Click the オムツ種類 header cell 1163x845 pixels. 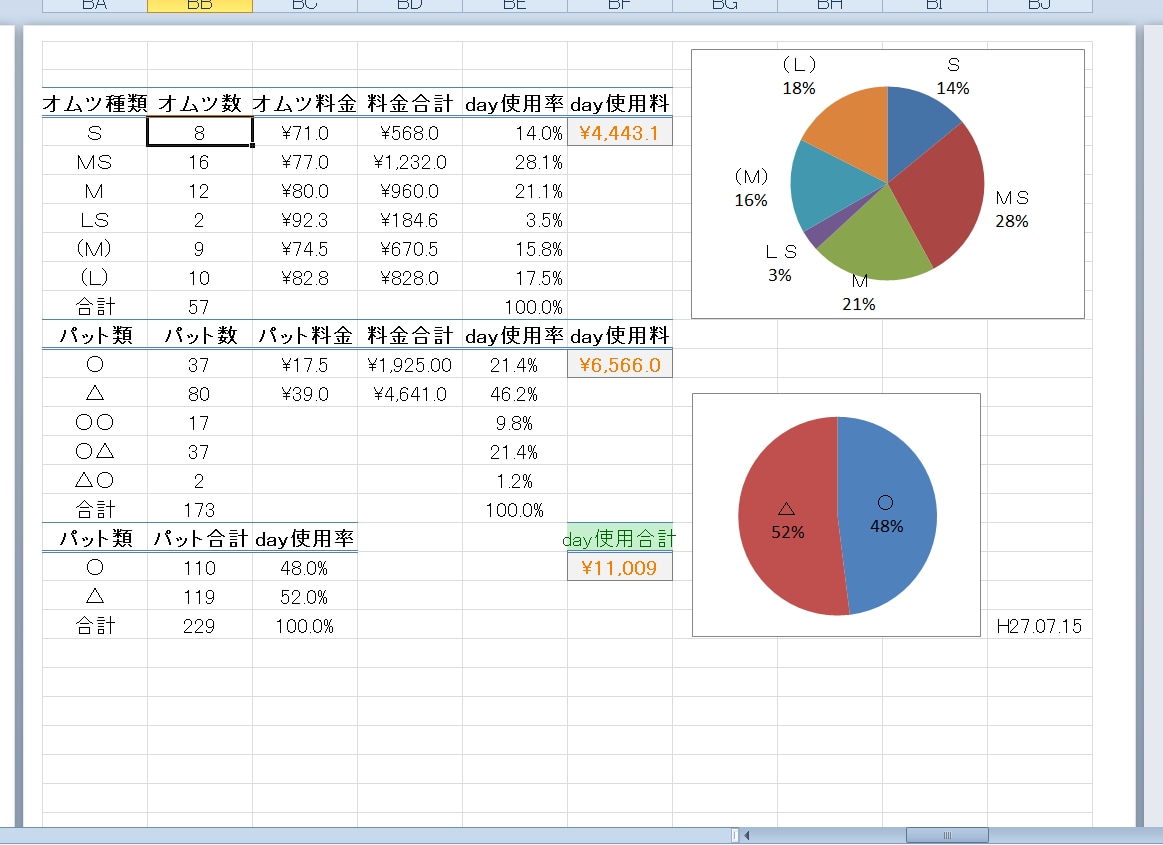95,103
